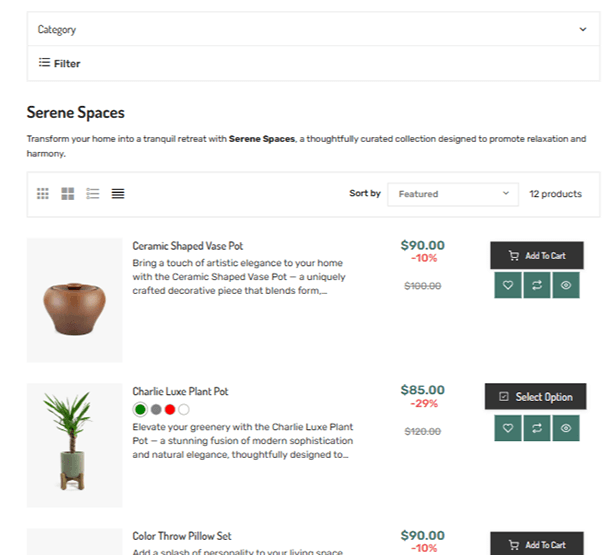Switch to small grid view
The height and width of the screenshot is (555, 605).
pos(43,193)
